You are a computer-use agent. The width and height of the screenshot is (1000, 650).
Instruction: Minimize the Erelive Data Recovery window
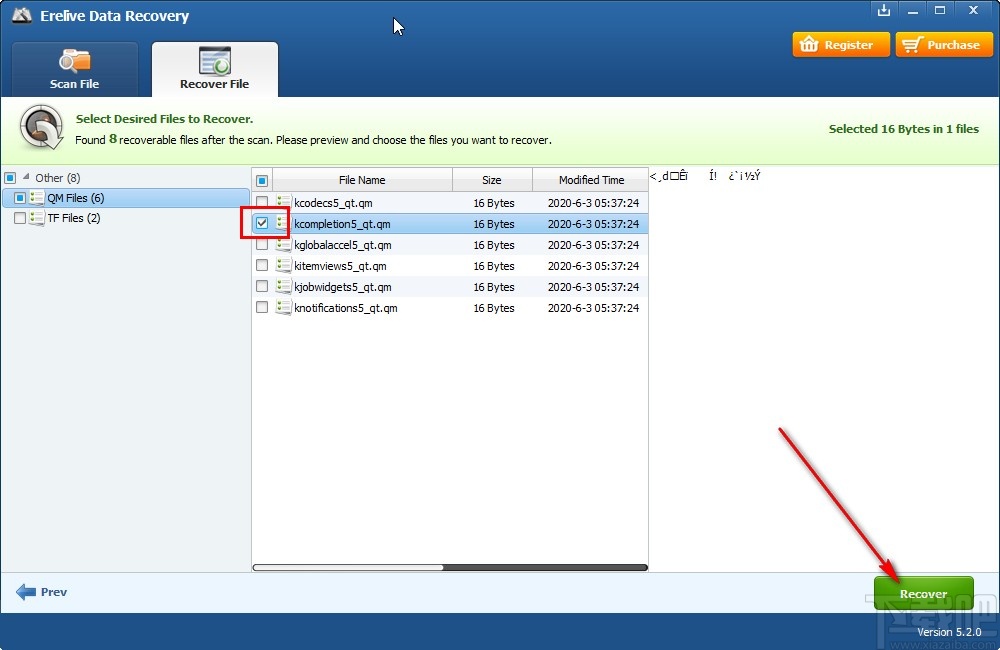point(913,11)
